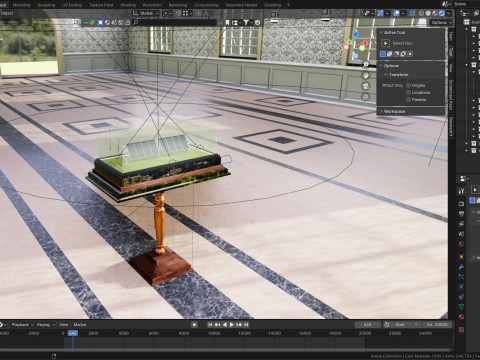Jump to the last frame
The height and width of the screenshot is (360, 480).
pos(246,325)
